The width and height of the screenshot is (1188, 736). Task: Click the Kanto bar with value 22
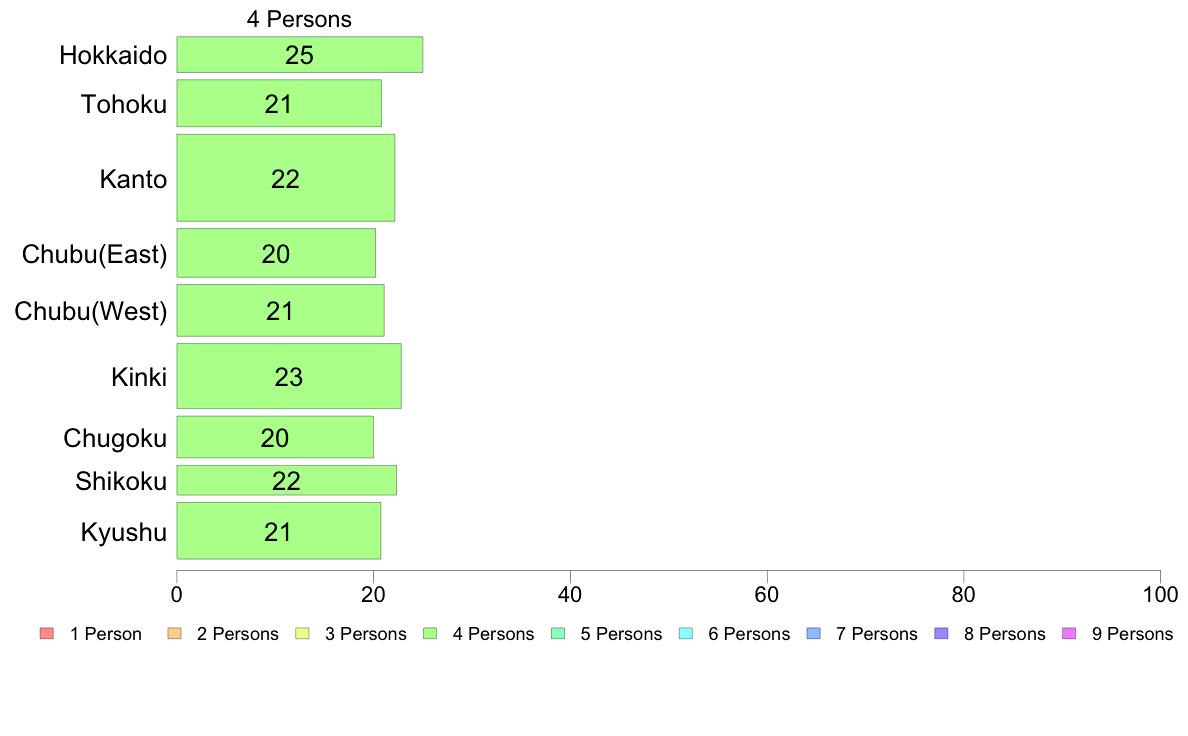click(286, 178)
